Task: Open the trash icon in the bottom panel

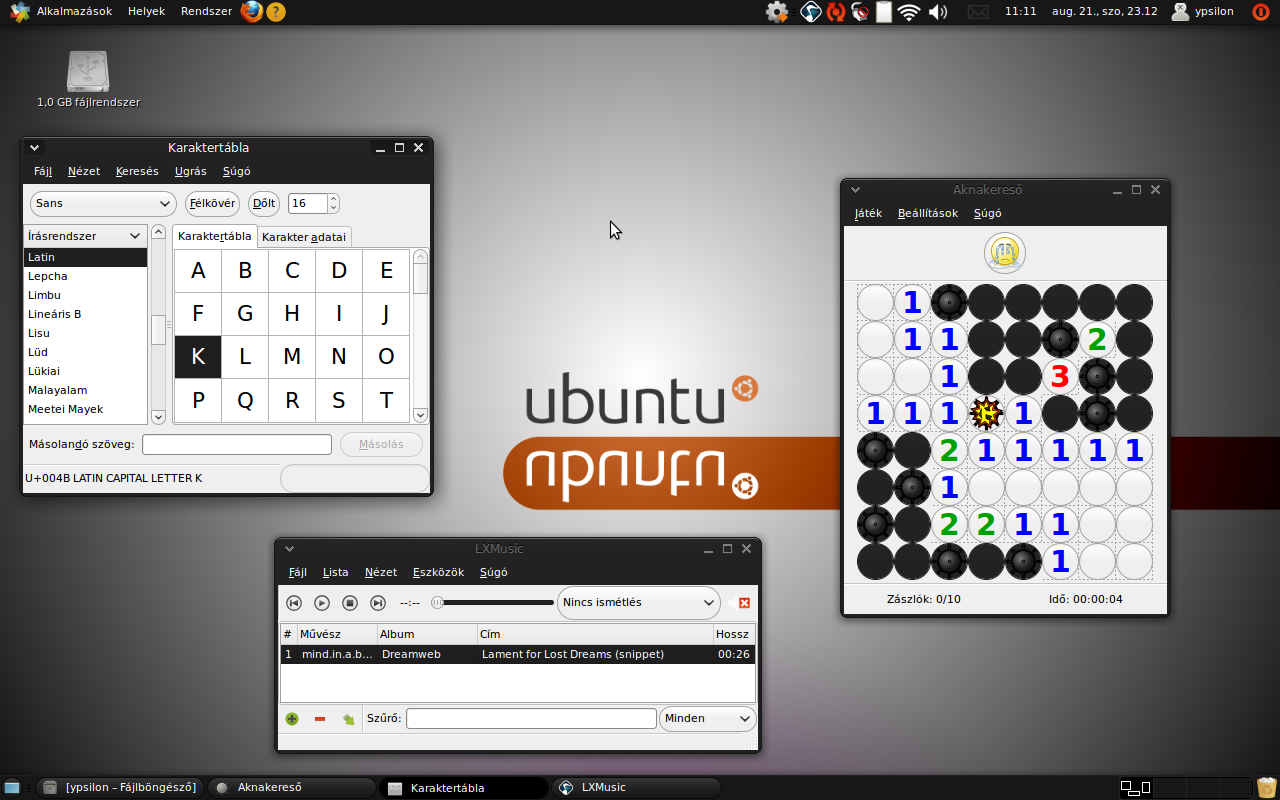Action: (1267, 787)
